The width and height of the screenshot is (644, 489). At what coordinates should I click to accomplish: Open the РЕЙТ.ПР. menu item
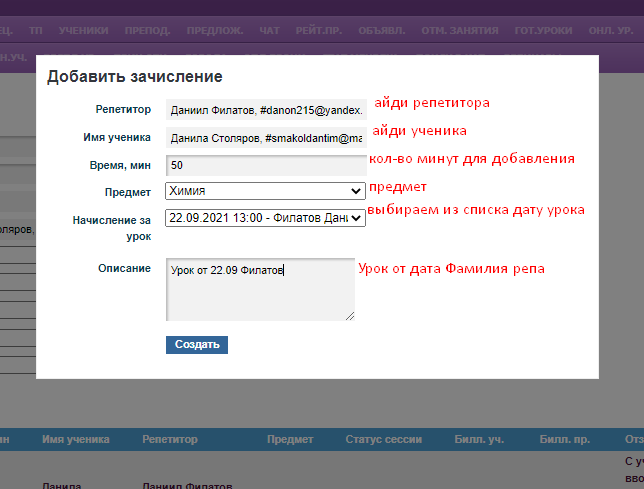tap(319, 31)
